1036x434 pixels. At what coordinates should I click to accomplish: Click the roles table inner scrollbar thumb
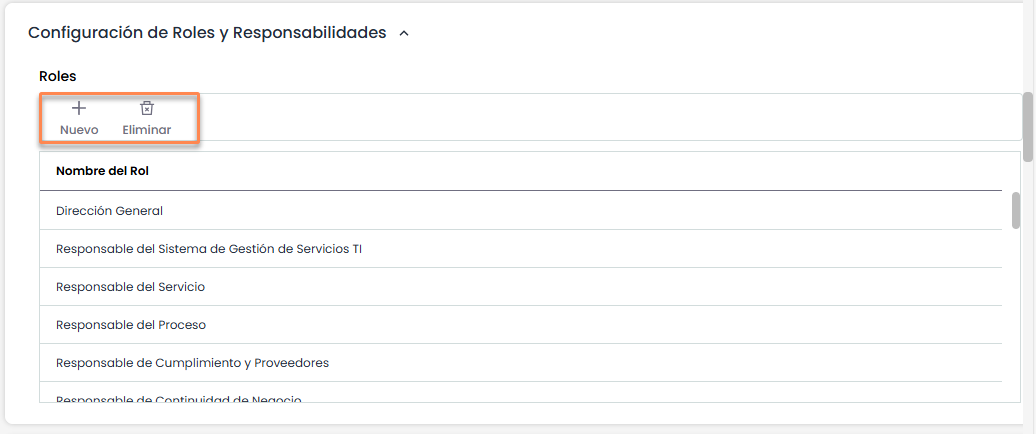click(1016, 210)
